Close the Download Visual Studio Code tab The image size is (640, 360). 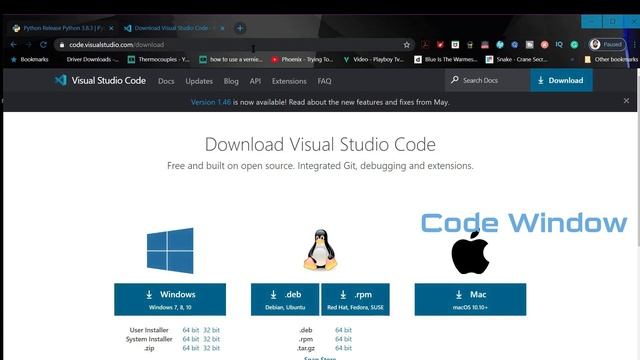tap(222, 28)
